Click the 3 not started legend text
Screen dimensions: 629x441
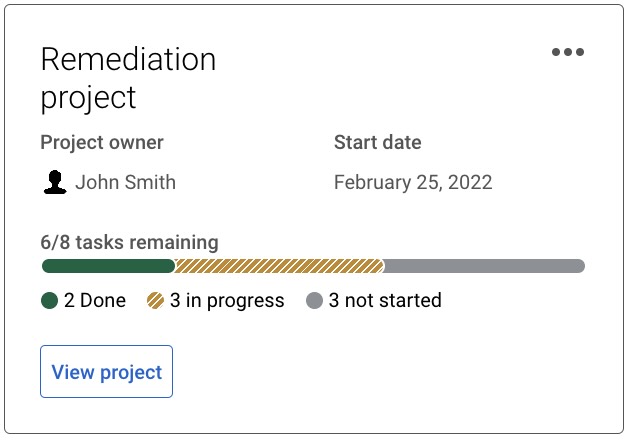click(385, 300)
